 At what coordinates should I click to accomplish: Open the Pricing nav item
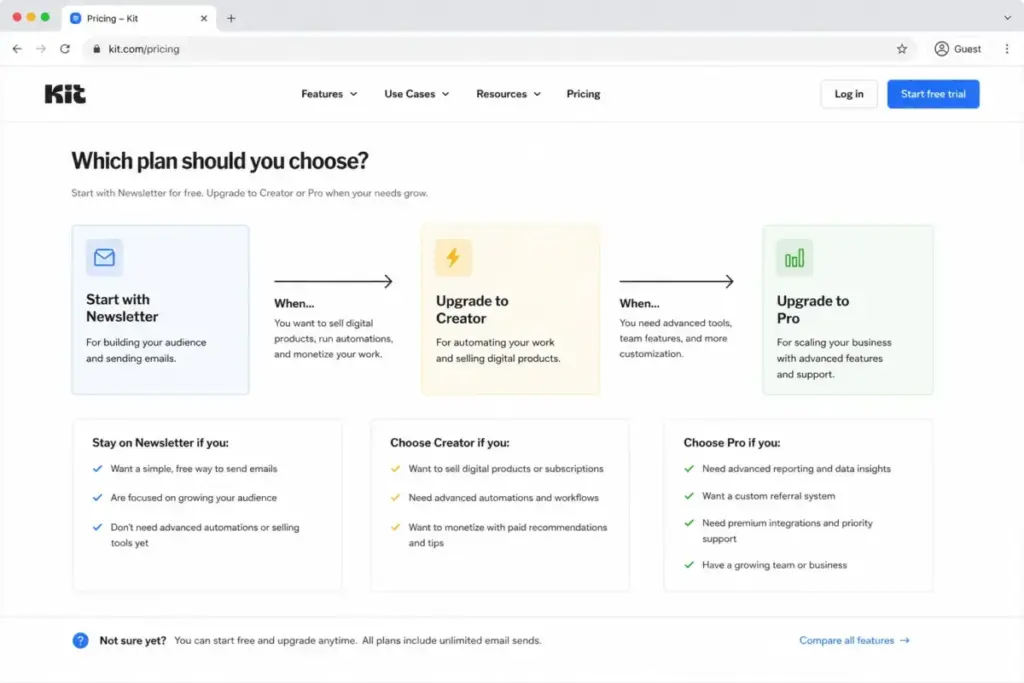pos(583,94)
